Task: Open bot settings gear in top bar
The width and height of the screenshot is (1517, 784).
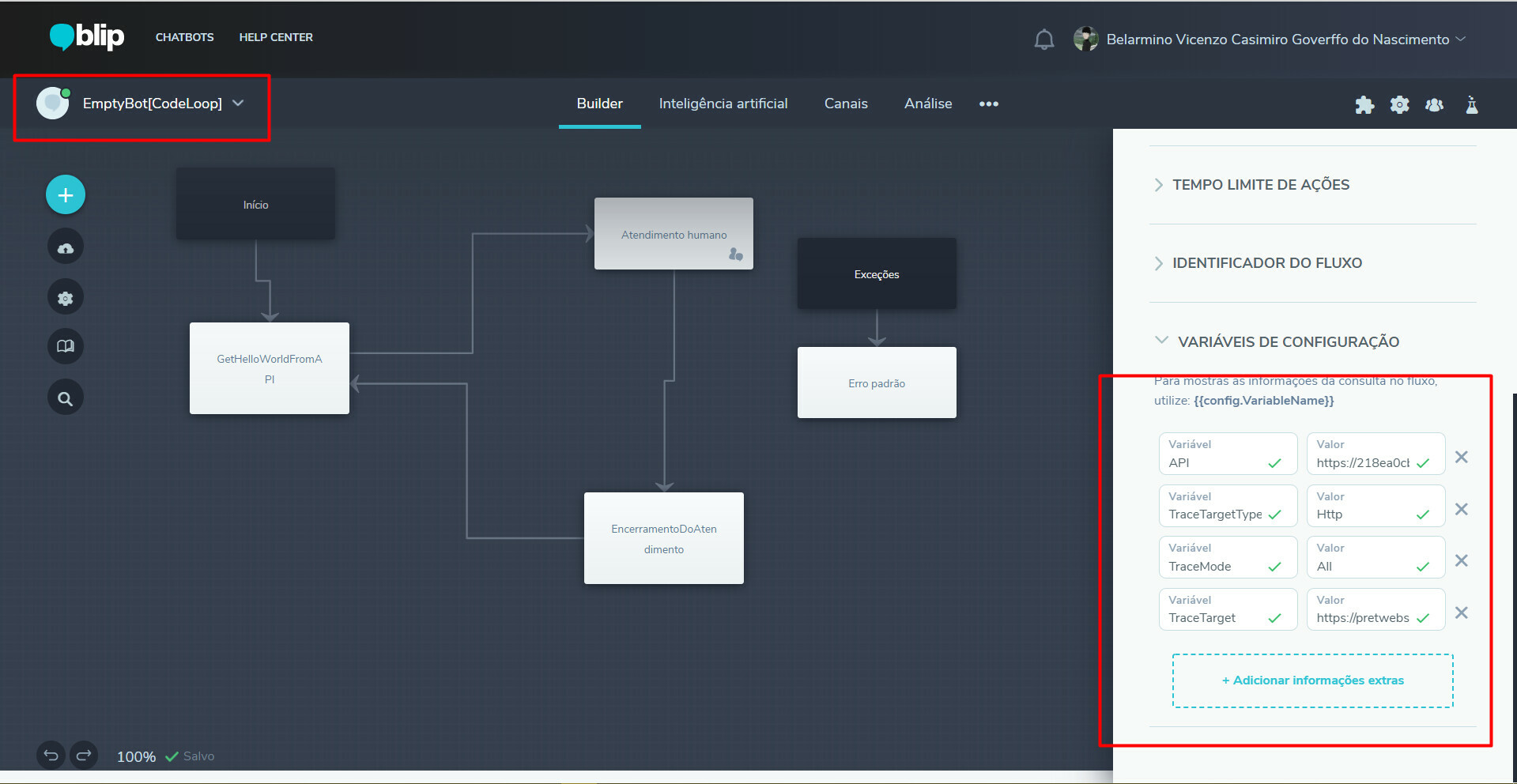Action: click(x=1399, y=104)
